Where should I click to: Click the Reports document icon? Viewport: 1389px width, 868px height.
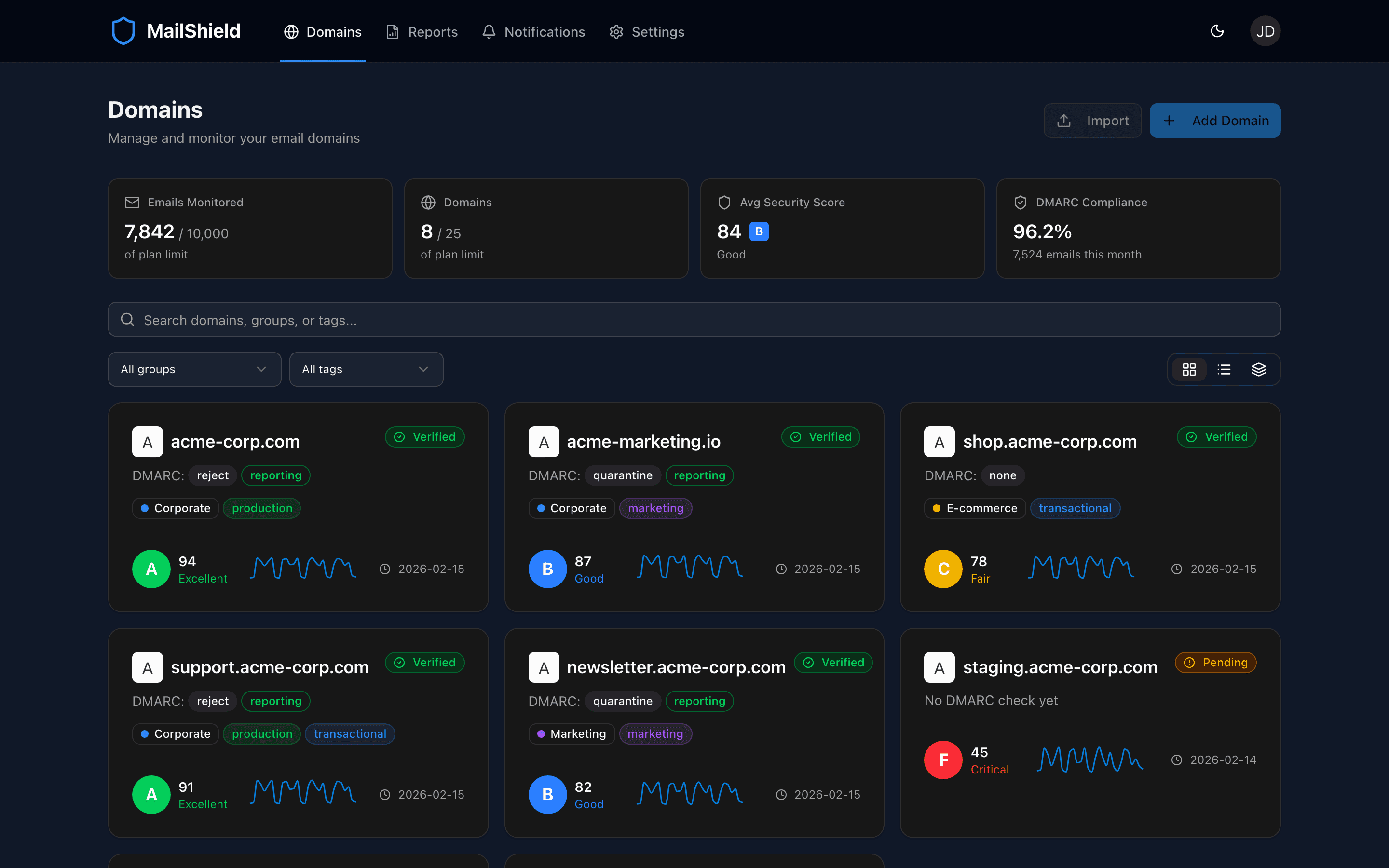tap(393, 31)
